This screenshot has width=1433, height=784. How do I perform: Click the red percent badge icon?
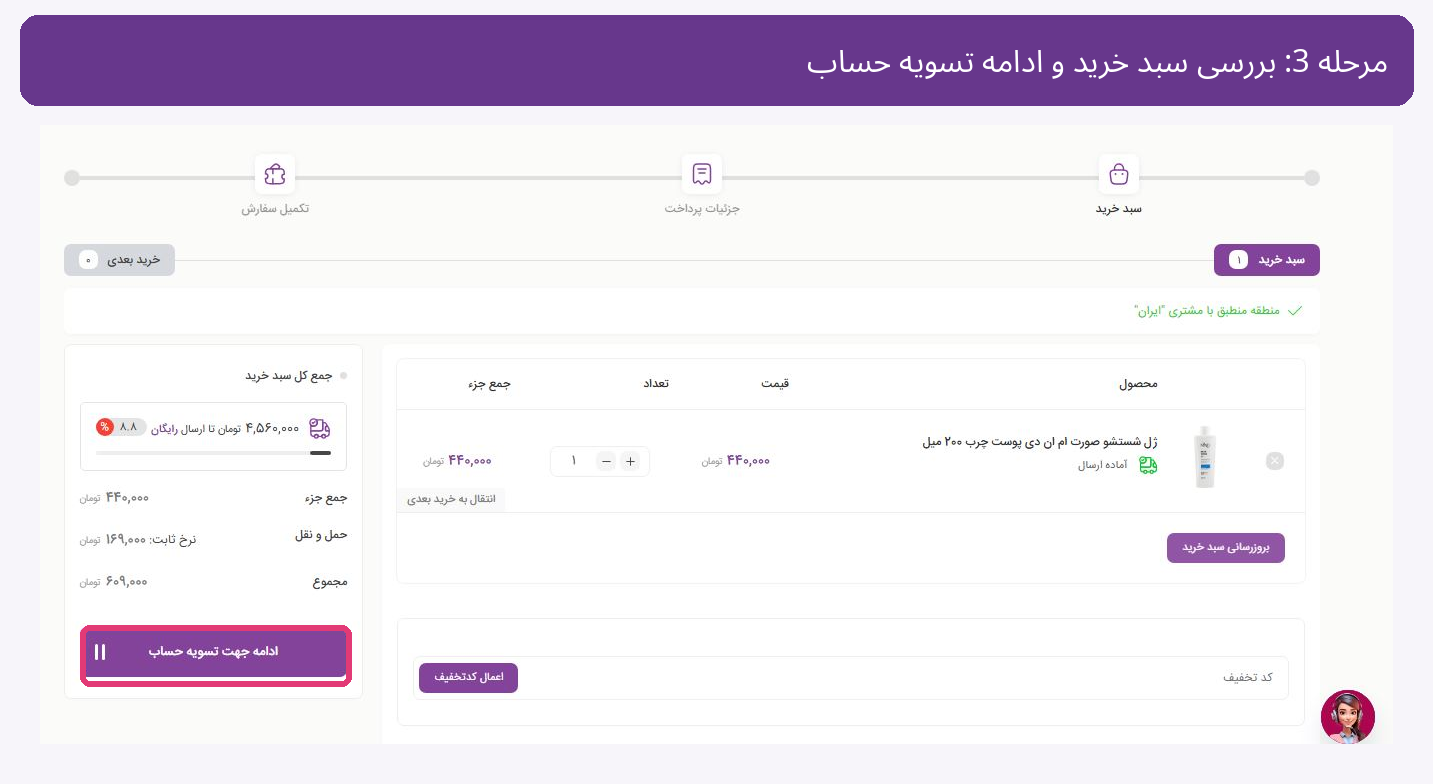tap(105, 427)
